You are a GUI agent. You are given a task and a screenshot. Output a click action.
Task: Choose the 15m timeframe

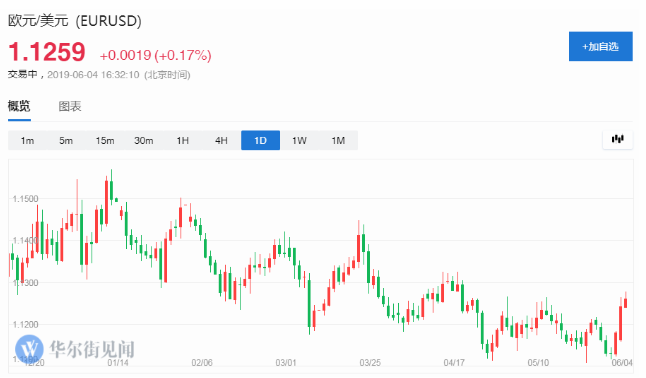pyautogui.click(x=105, y=141)
